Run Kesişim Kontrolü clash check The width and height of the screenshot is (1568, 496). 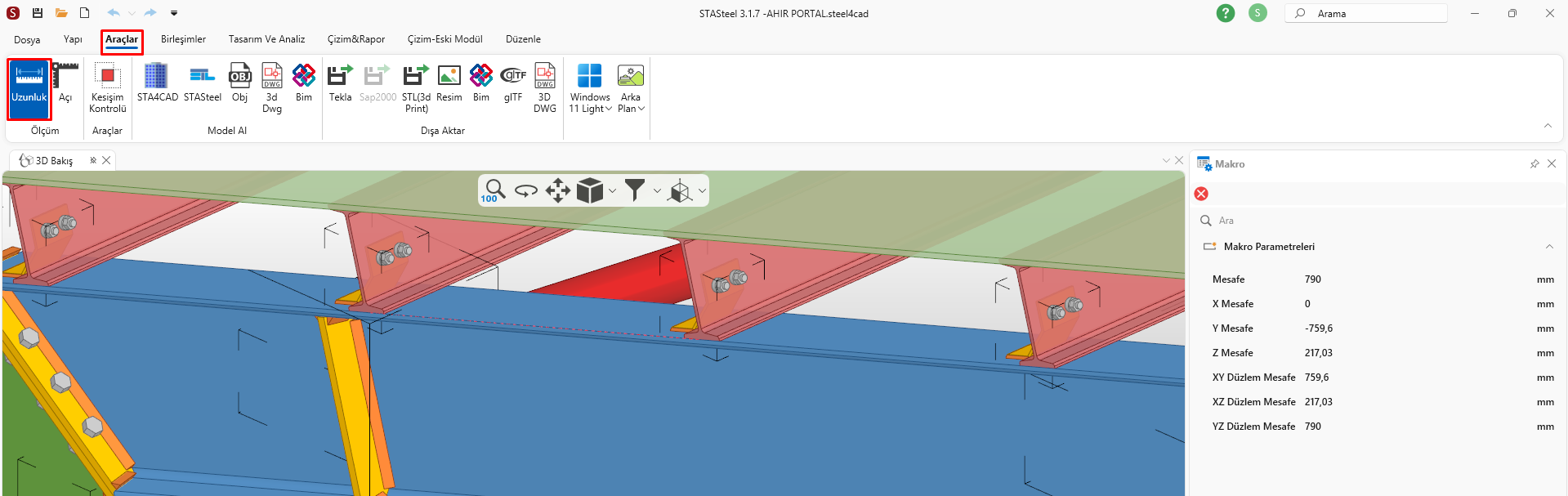click(x=107, y=87)
